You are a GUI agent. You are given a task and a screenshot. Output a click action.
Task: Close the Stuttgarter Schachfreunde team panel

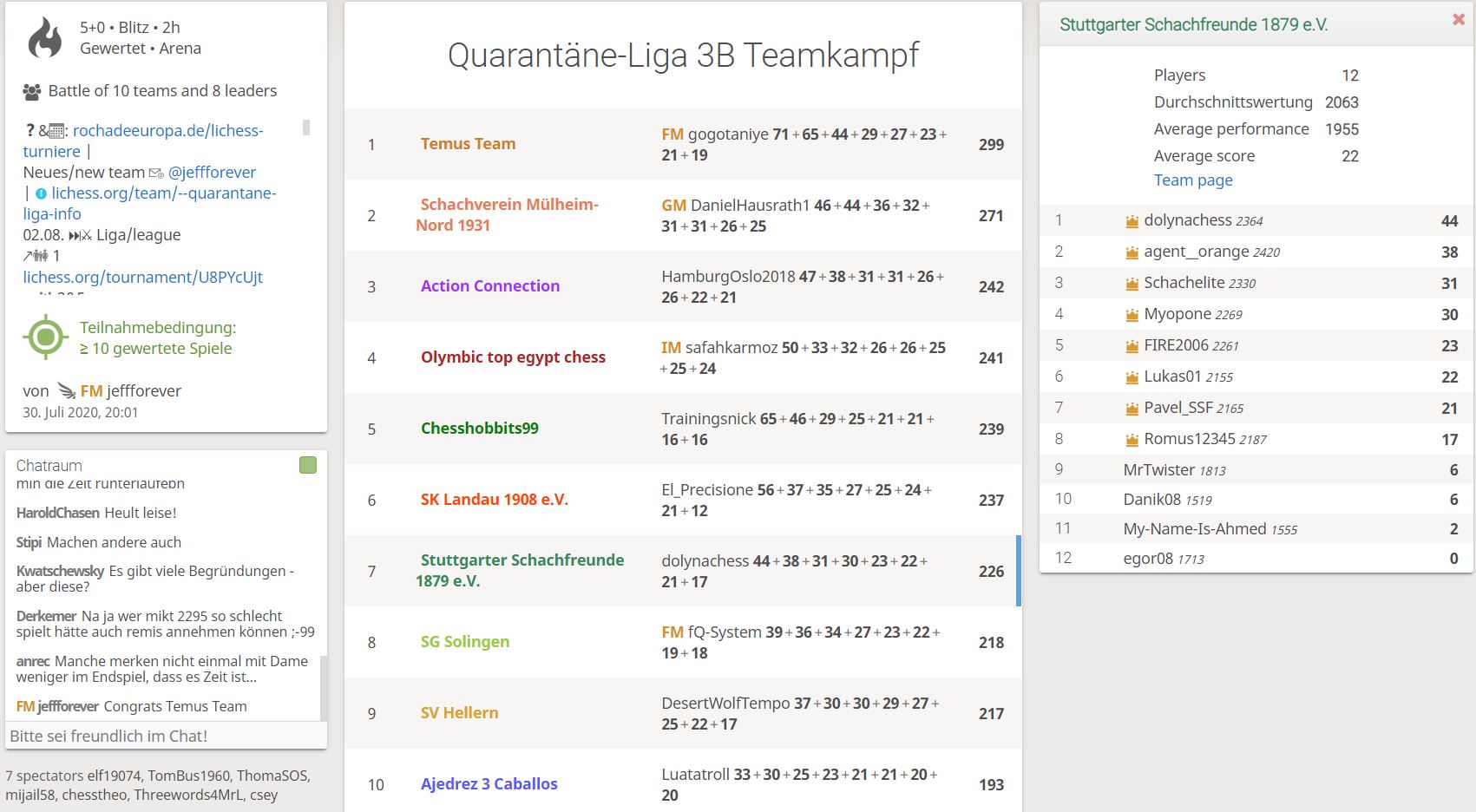point(1458,19)
